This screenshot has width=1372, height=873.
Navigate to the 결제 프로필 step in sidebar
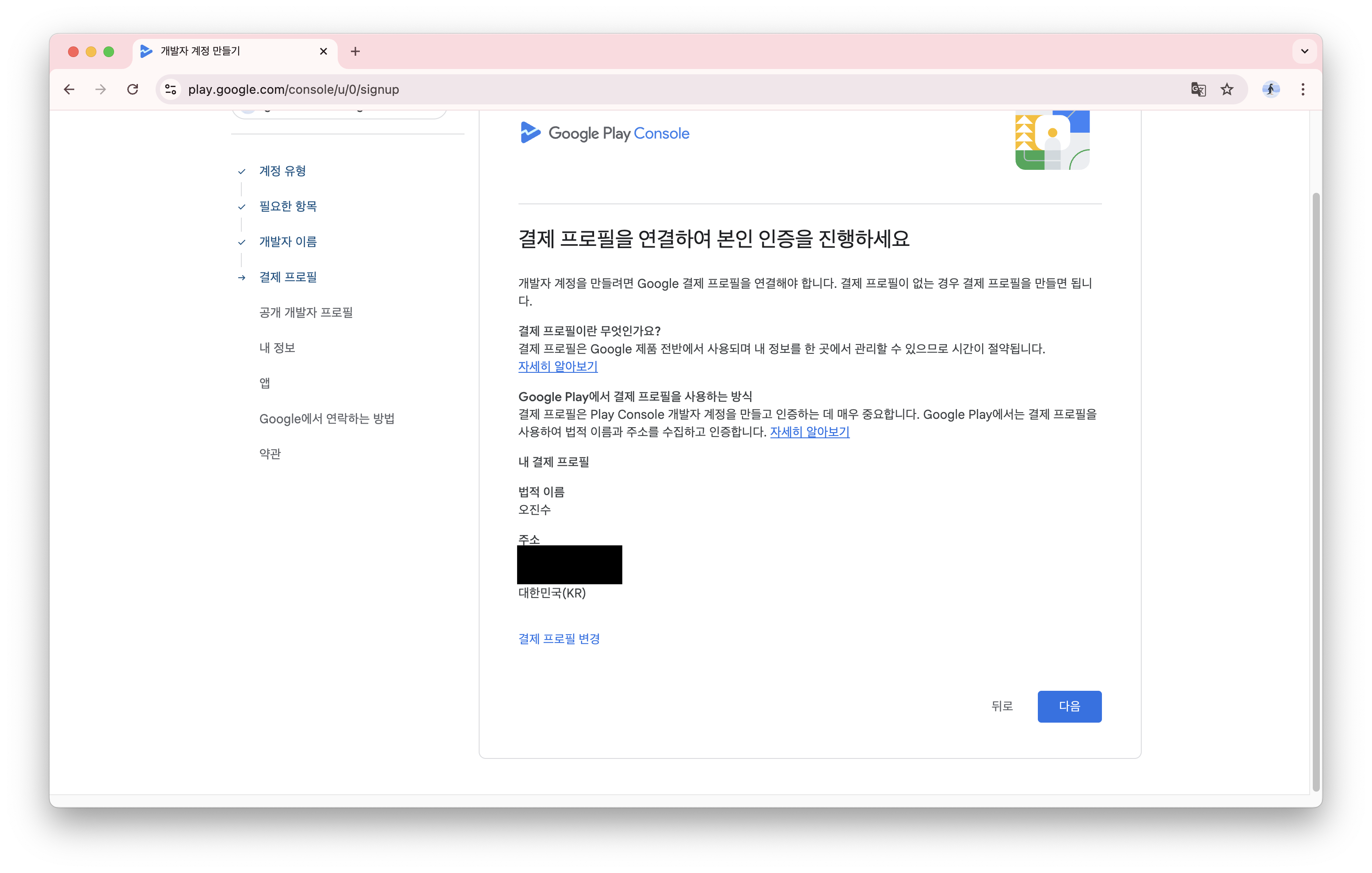[287, 277]
